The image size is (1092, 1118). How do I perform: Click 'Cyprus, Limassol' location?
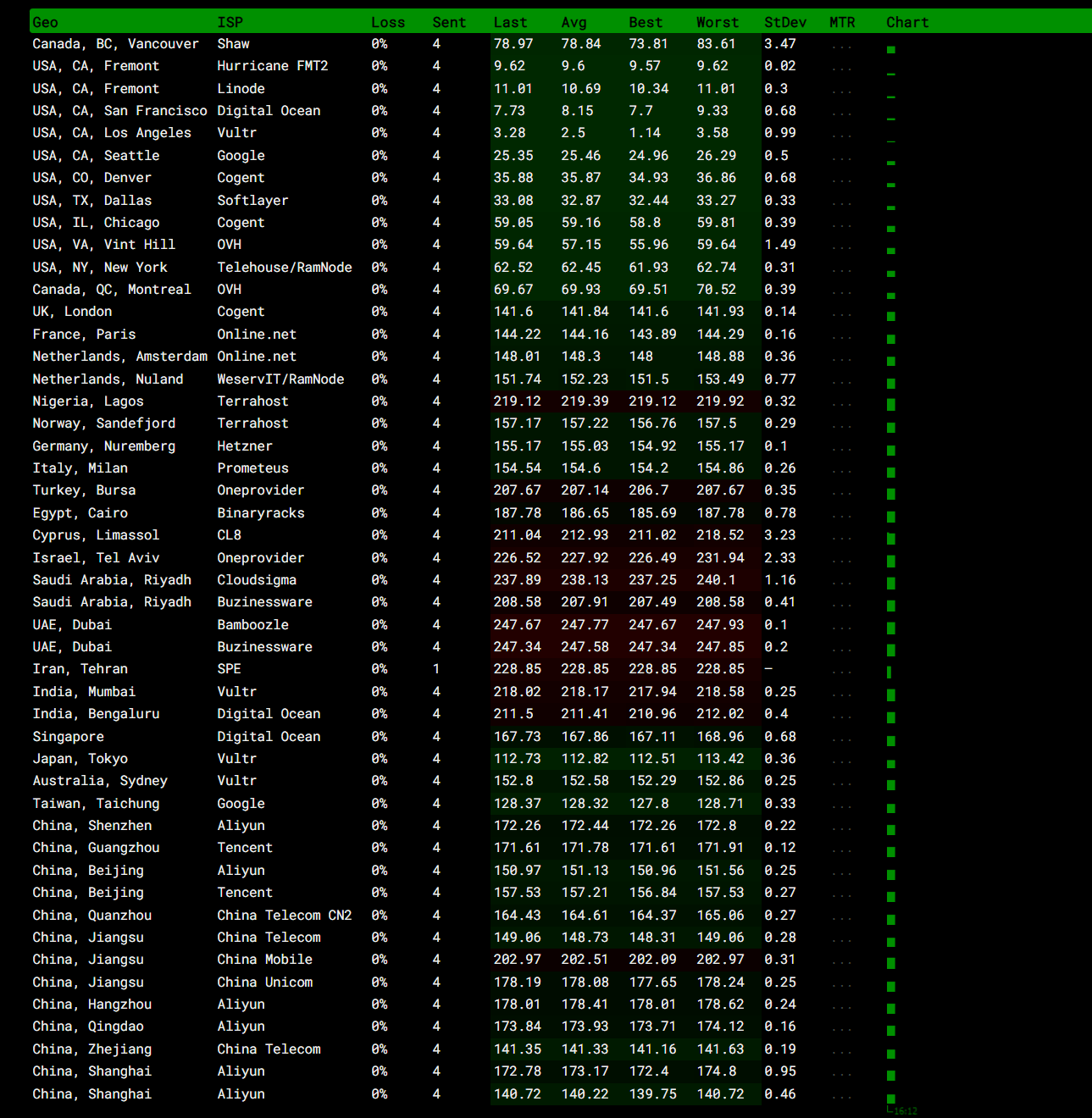tap(96, 535)
